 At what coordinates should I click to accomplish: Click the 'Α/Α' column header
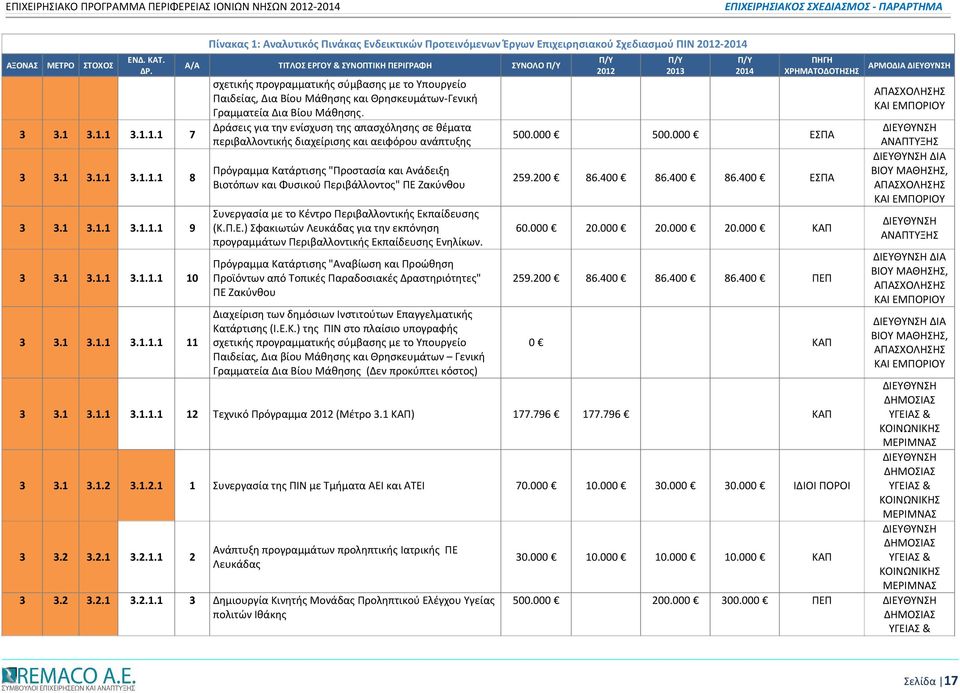tap(192, 66)
